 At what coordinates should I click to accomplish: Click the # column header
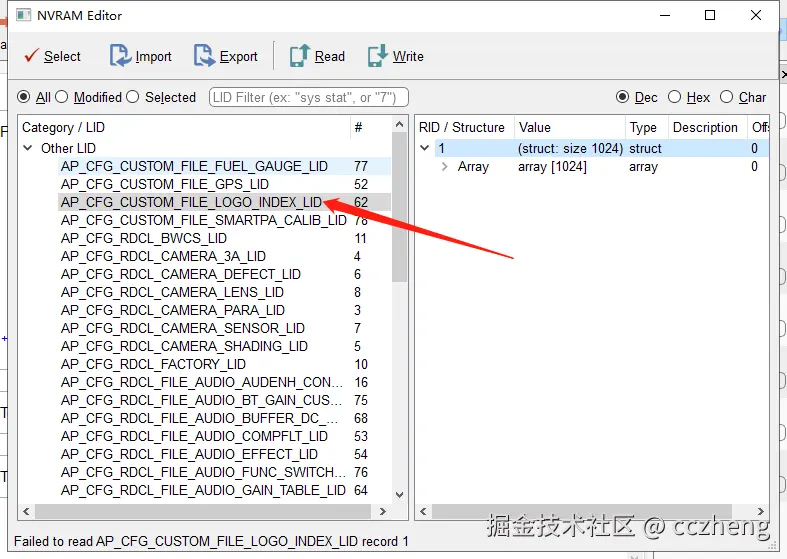(370, 127)
